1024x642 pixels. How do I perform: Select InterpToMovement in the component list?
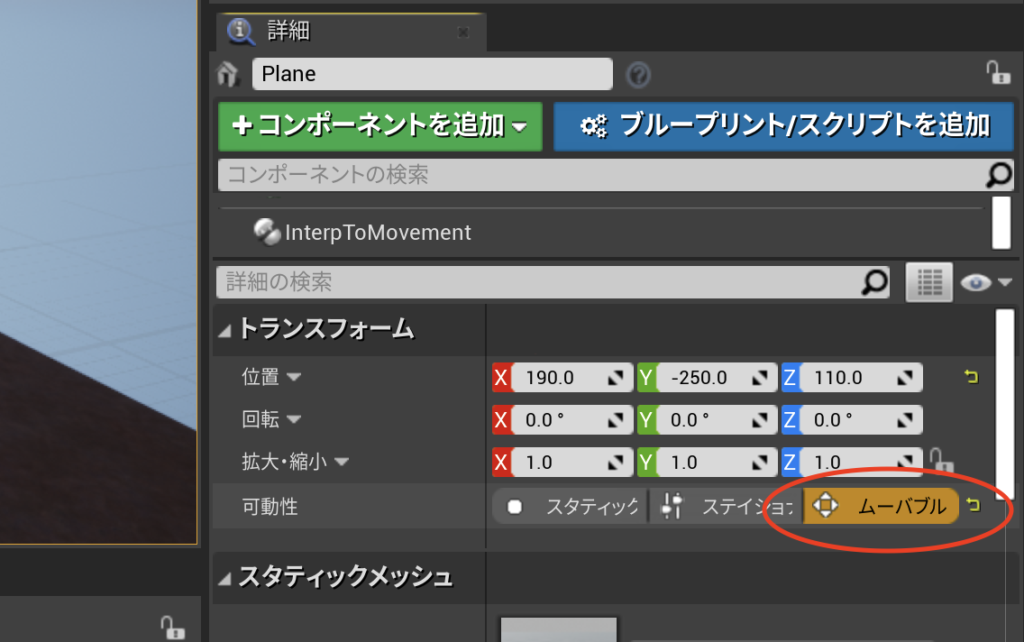(377, 232)
